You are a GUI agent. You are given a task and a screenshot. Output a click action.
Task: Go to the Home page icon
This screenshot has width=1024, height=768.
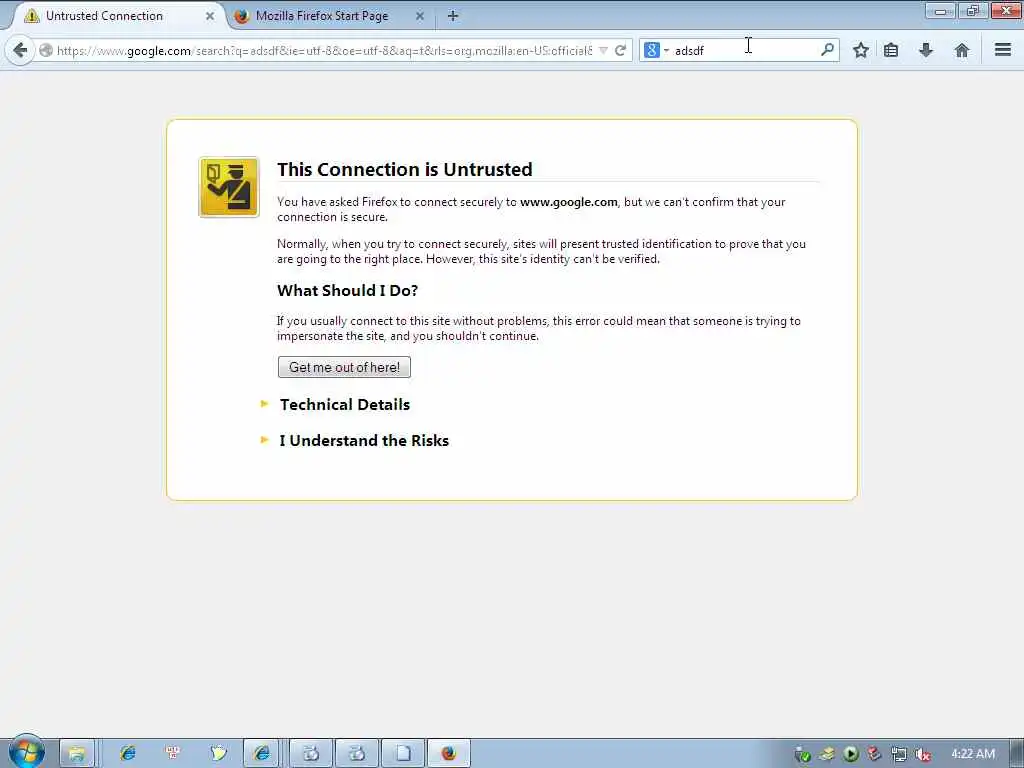(961, 50)
